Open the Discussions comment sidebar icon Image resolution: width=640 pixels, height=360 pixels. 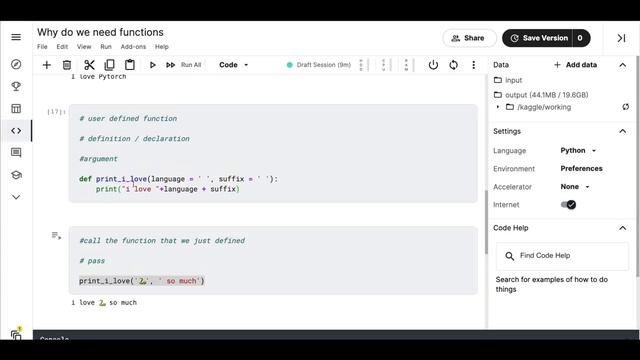(x=16, y=153)
